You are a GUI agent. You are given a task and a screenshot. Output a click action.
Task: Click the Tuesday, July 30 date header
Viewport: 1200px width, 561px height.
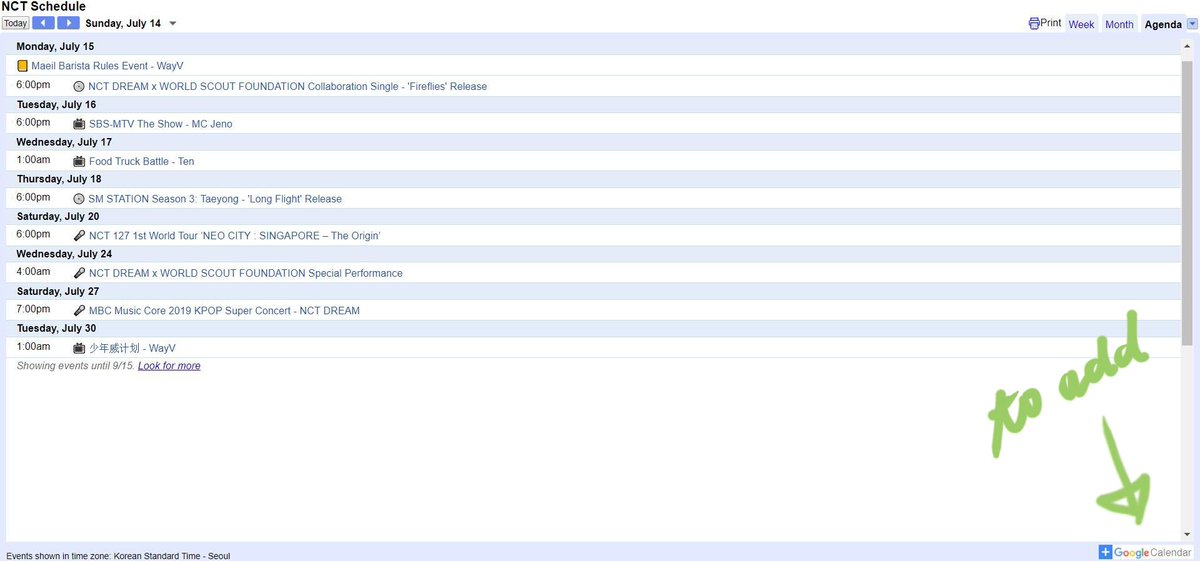pyautogui.click(x=56, y=328)
